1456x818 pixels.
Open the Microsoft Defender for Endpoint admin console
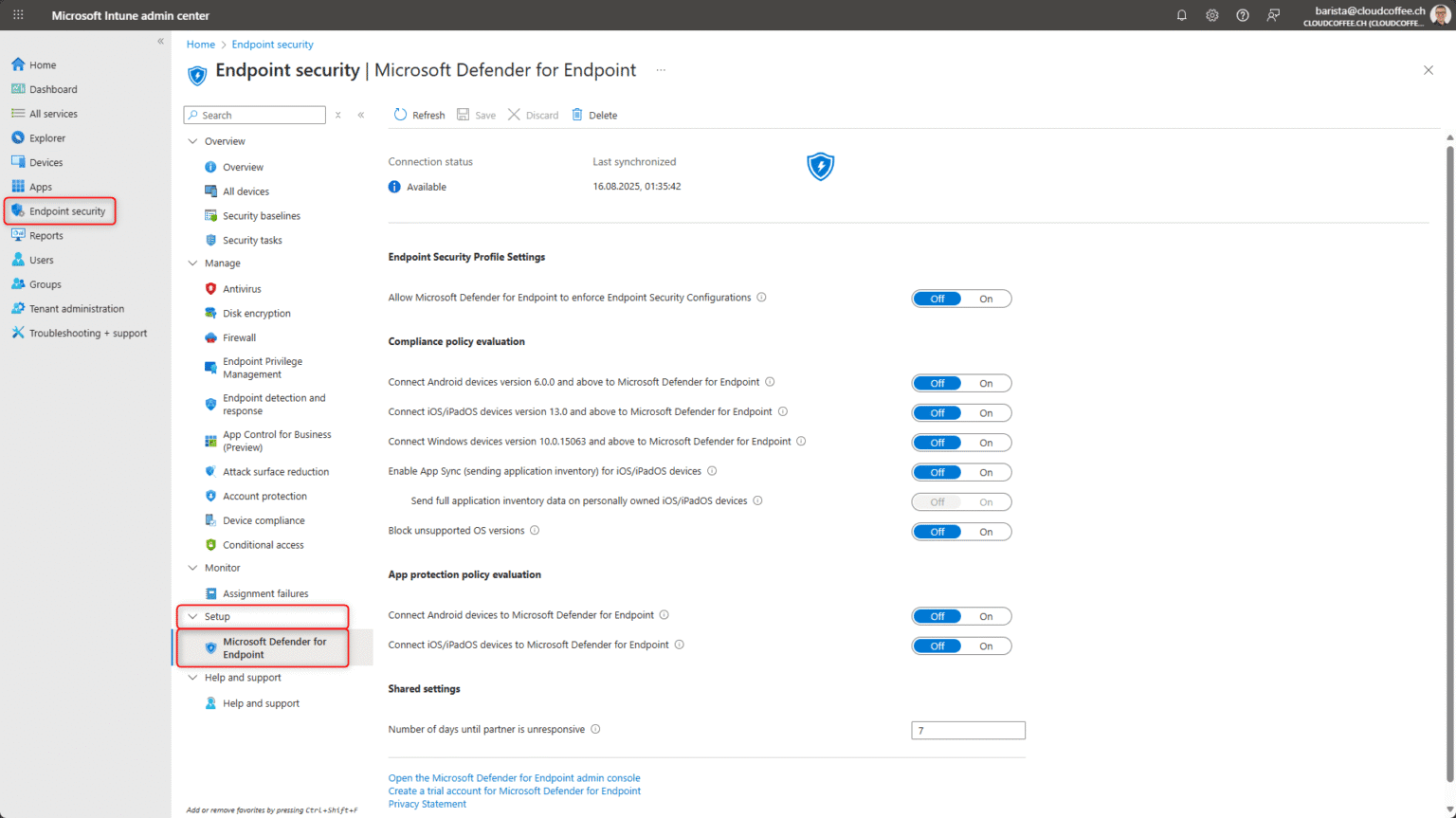point(514,777)
